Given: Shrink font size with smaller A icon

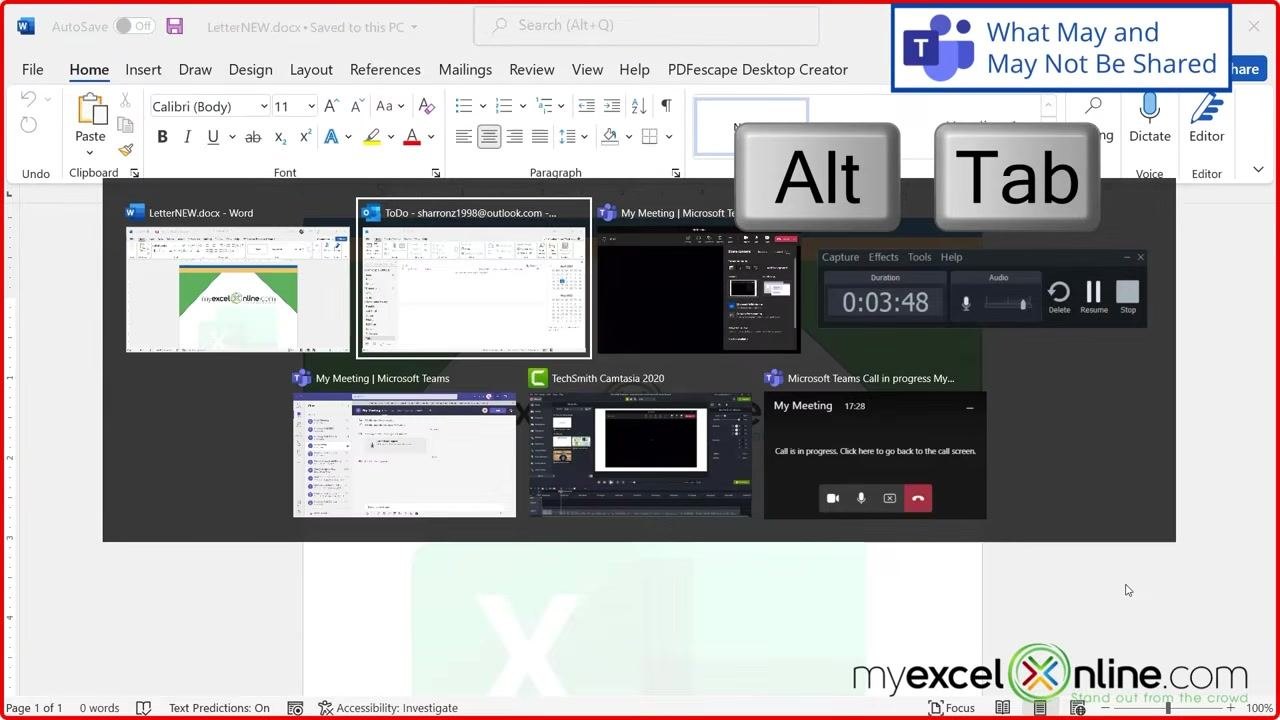Looking at the screenshot, I should (357, 106).
